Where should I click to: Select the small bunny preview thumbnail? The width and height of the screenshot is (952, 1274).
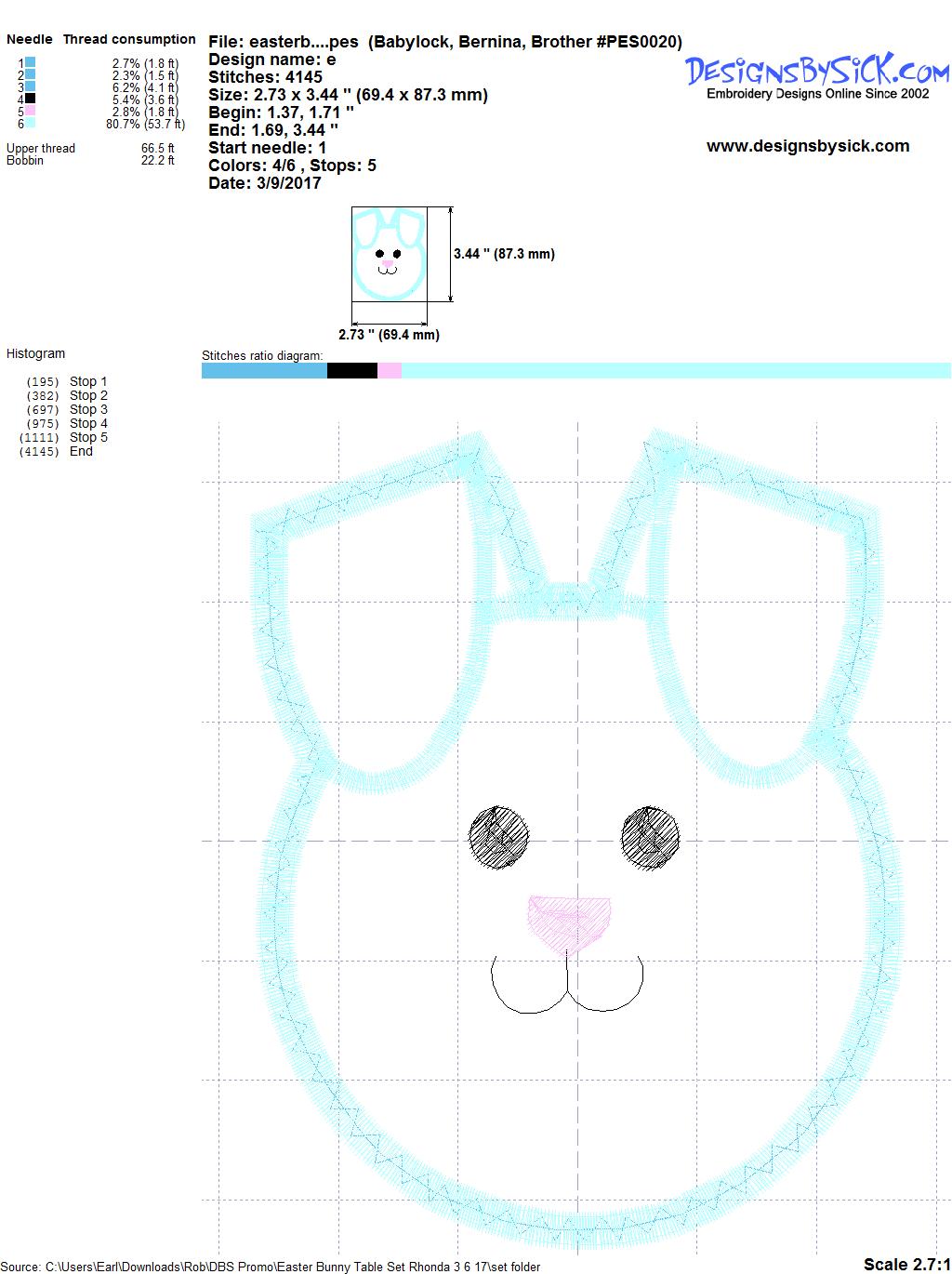coord(389,254)
